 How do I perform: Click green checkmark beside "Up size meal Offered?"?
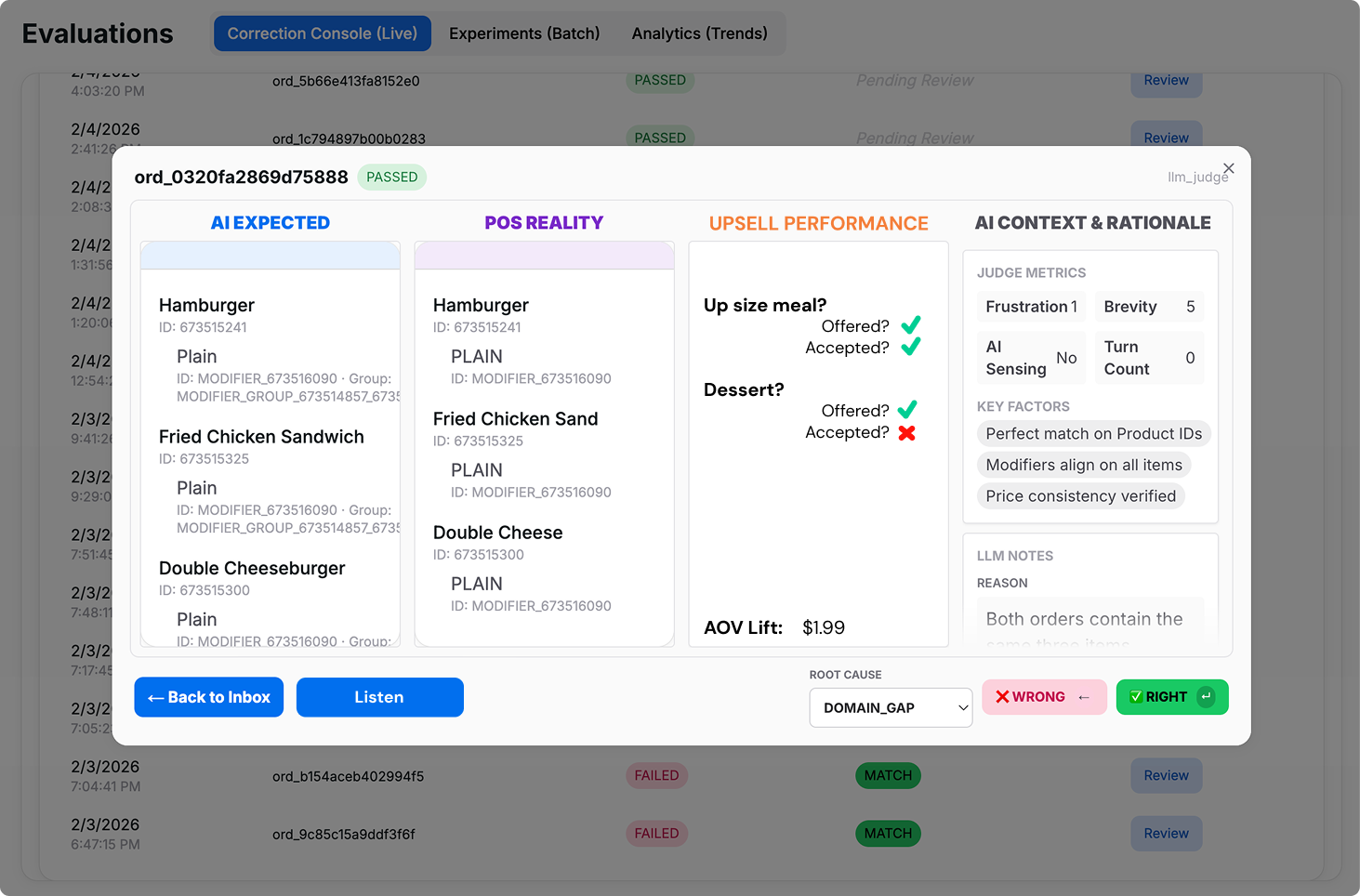911,325
